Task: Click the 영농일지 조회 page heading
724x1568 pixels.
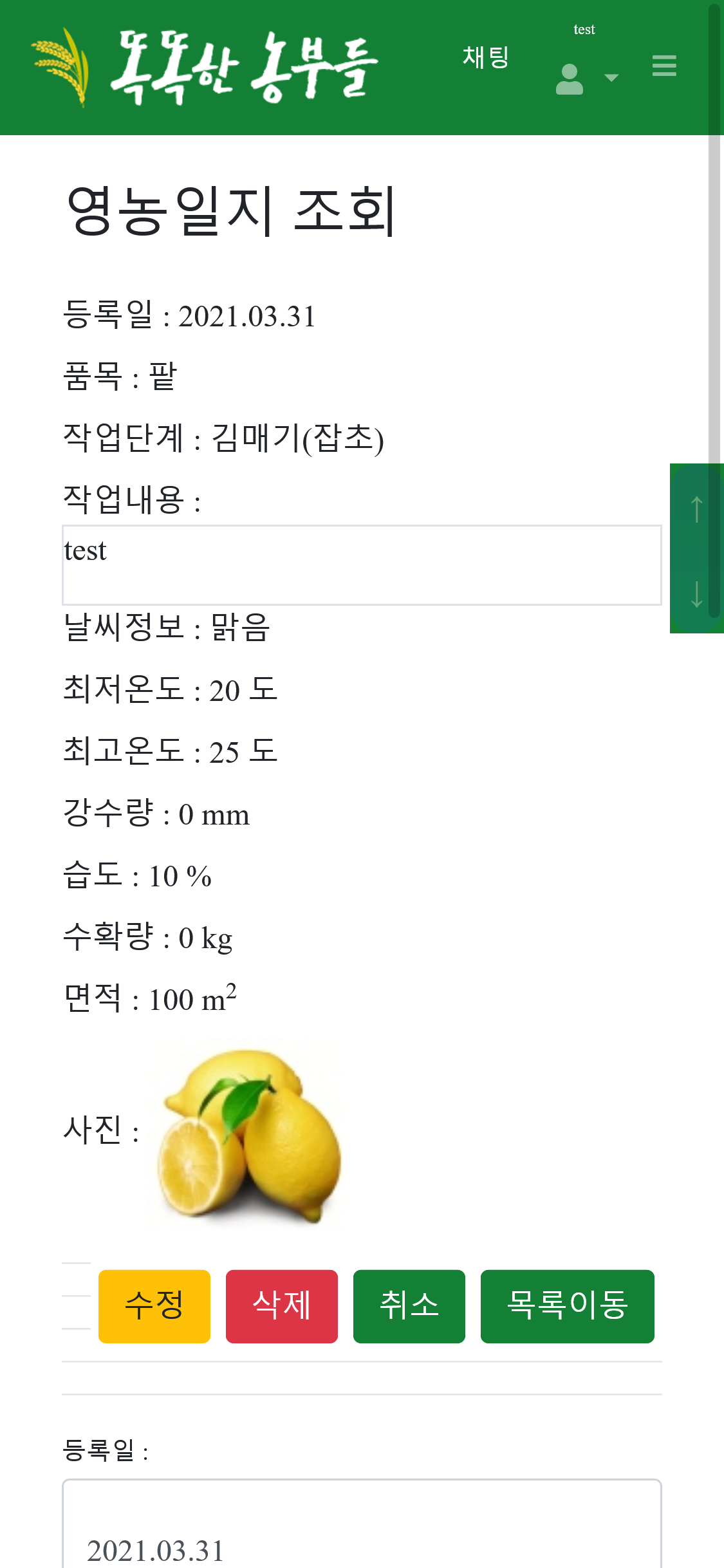Action: (x=231, y=210)
